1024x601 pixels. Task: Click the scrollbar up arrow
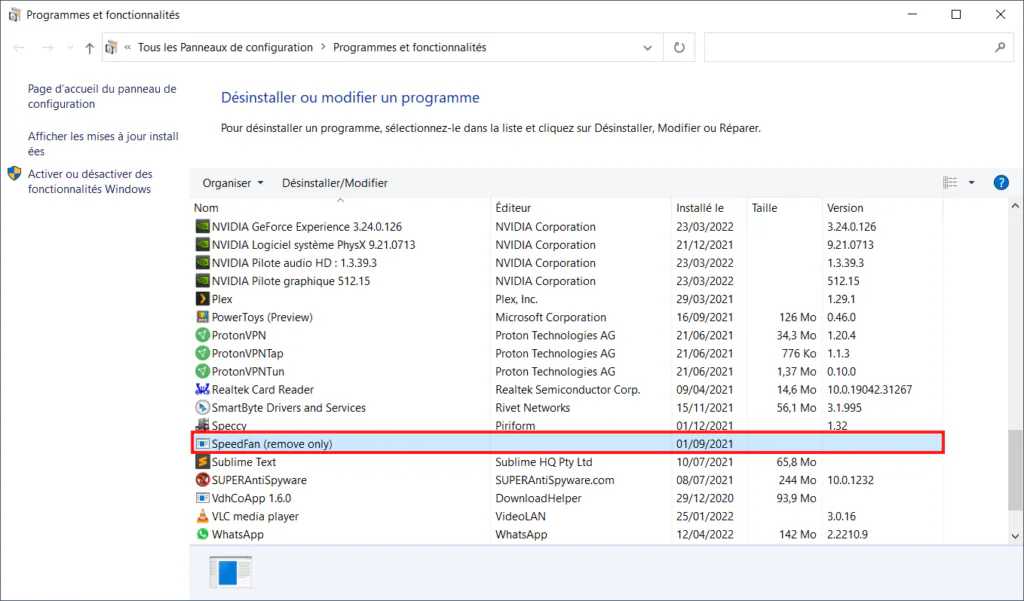1015,206
